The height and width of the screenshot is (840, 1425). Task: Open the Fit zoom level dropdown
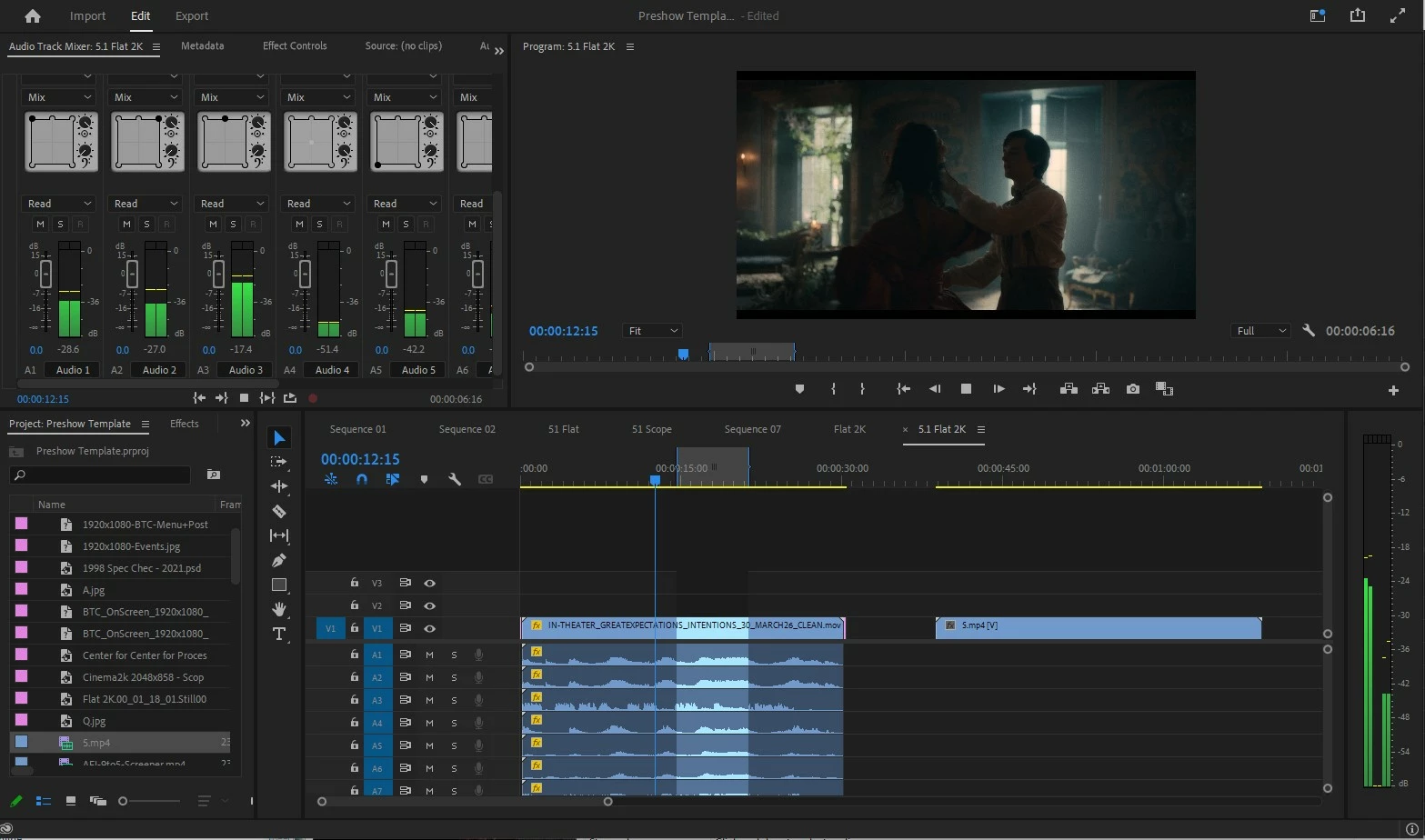pos(651,331)
